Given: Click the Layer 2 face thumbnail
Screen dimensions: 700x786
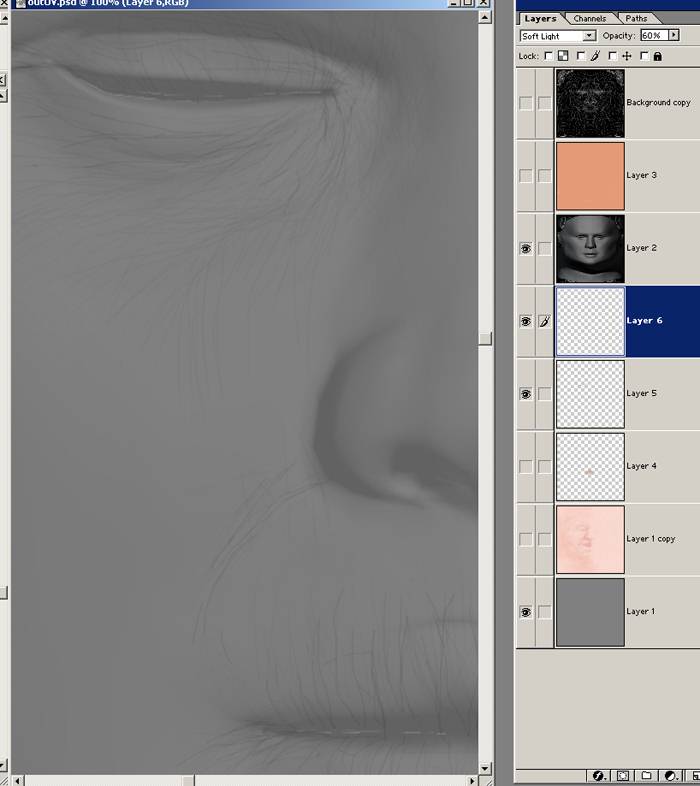Looking at the screenshot, I should (x=590, y=248).
